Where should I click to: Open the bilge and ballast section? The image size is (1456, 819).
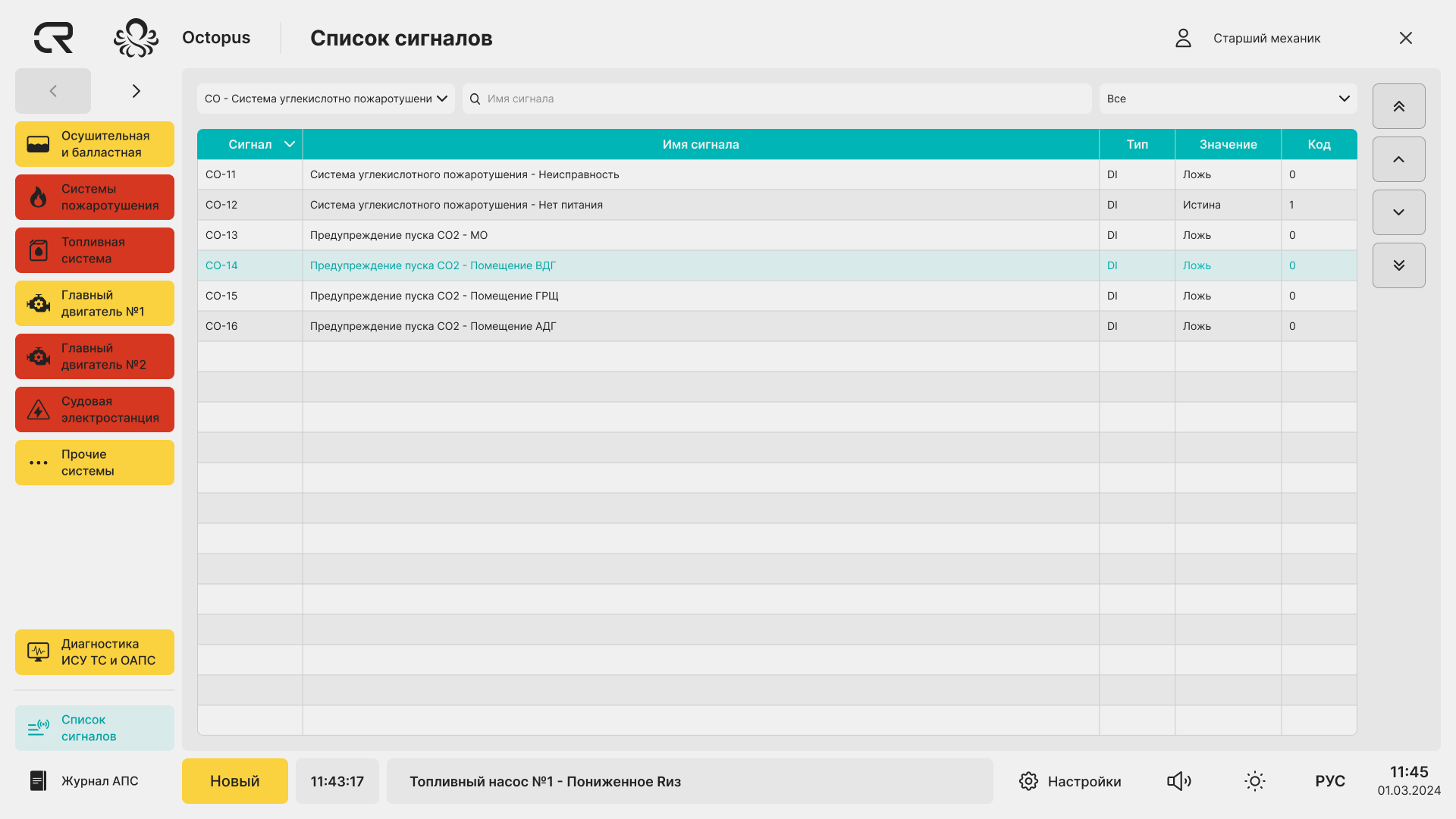point(95,144)
